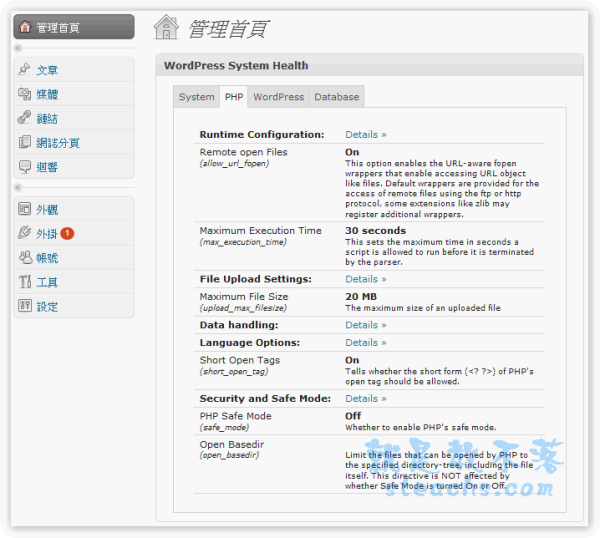Click the '(short_open_tag)' directive text
The image size is (600, 538).
[x=234, y=372]
